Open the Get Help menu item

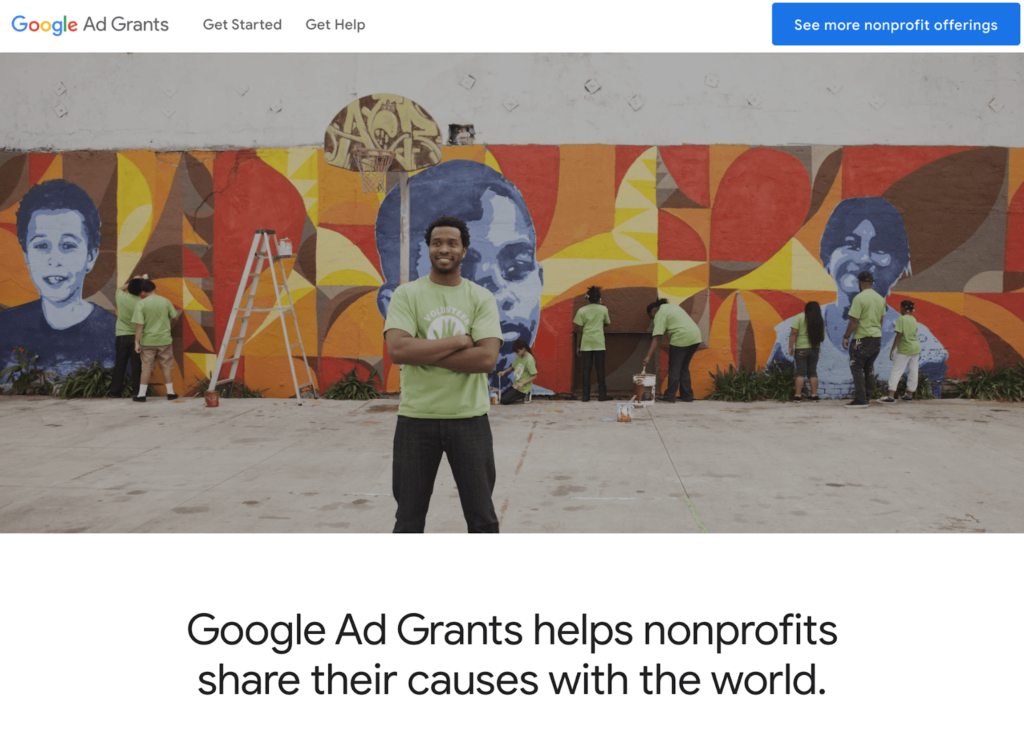[335, 25]
